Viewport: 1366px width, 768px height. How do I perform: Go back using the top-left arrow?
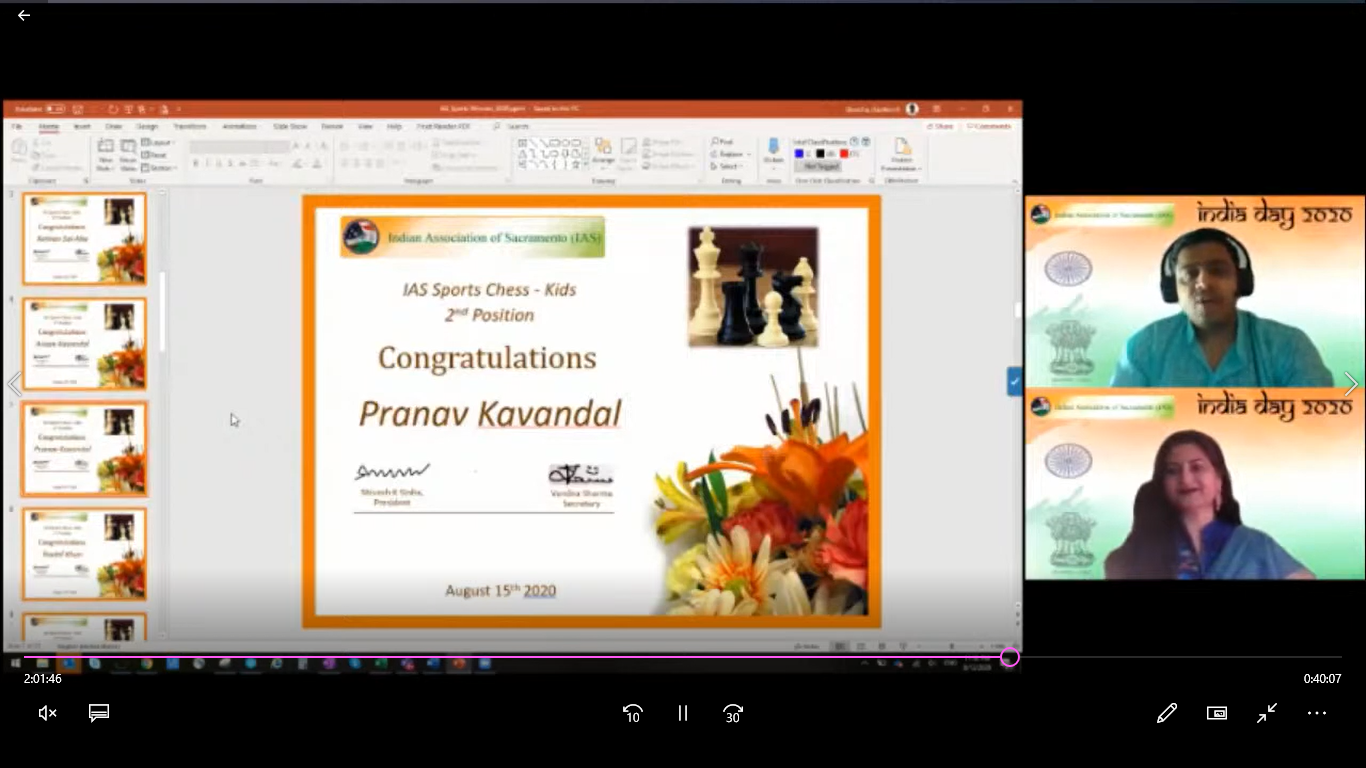pyautogui.click(x=24, y=15)
